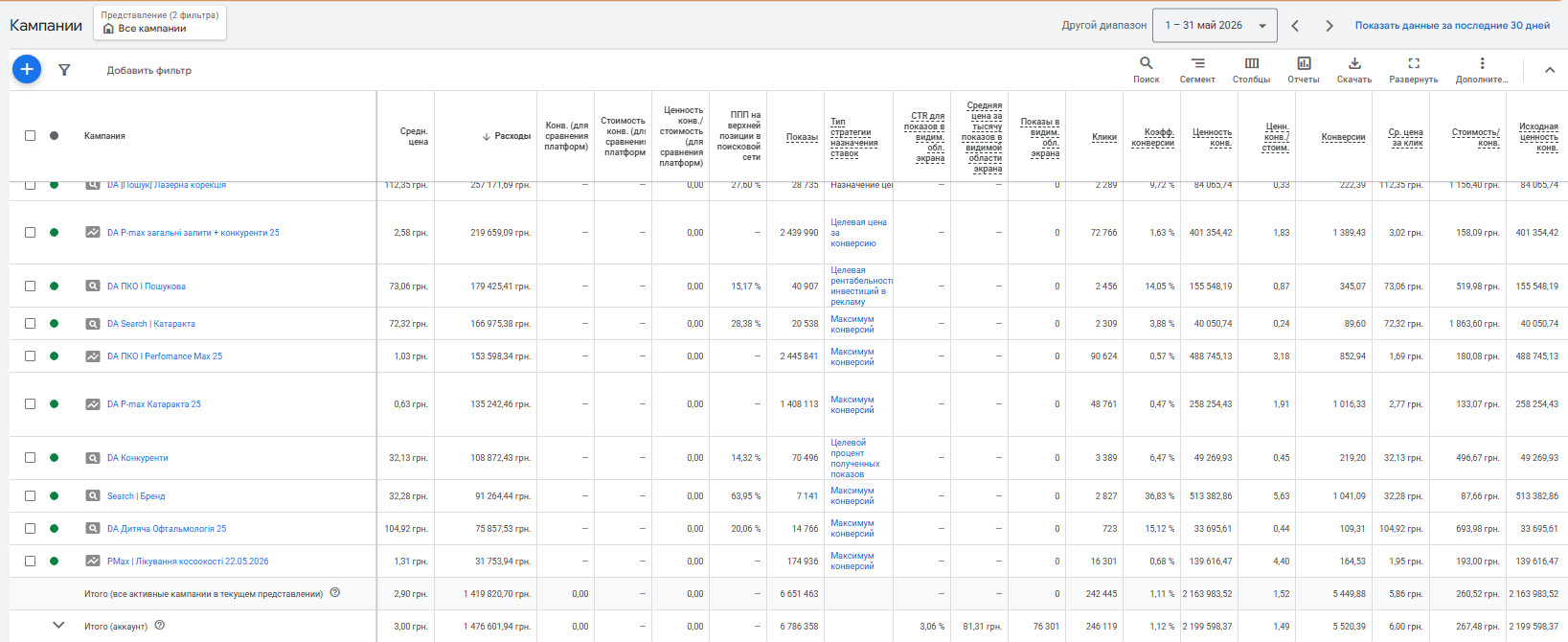Click search campaign icon of DA Search | Катаракта
This screenshot has width=1568, height=642.
[x=93, y=323]
